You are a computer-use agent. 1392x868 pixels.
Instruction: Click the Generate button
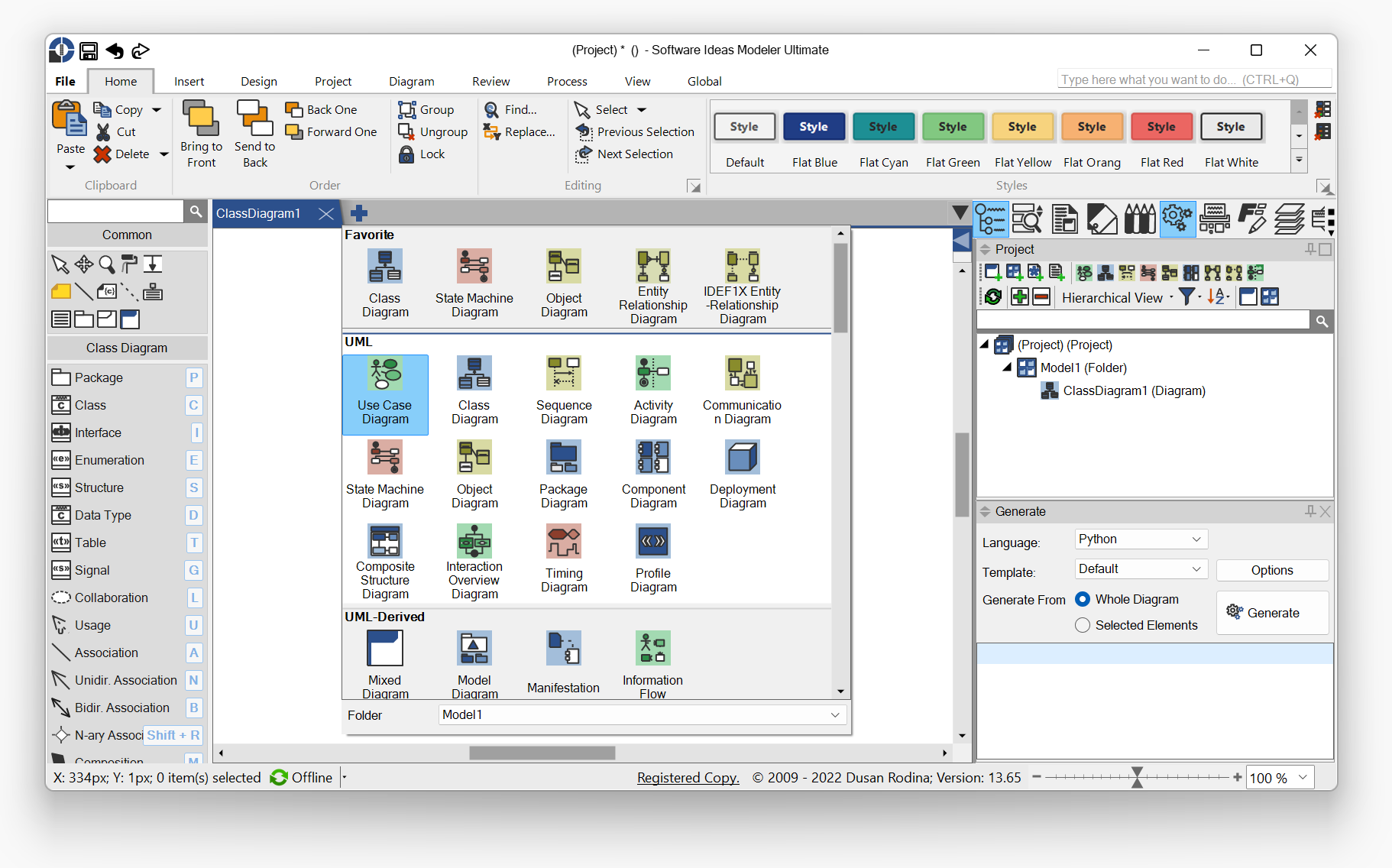click(x=1271, y=612)
